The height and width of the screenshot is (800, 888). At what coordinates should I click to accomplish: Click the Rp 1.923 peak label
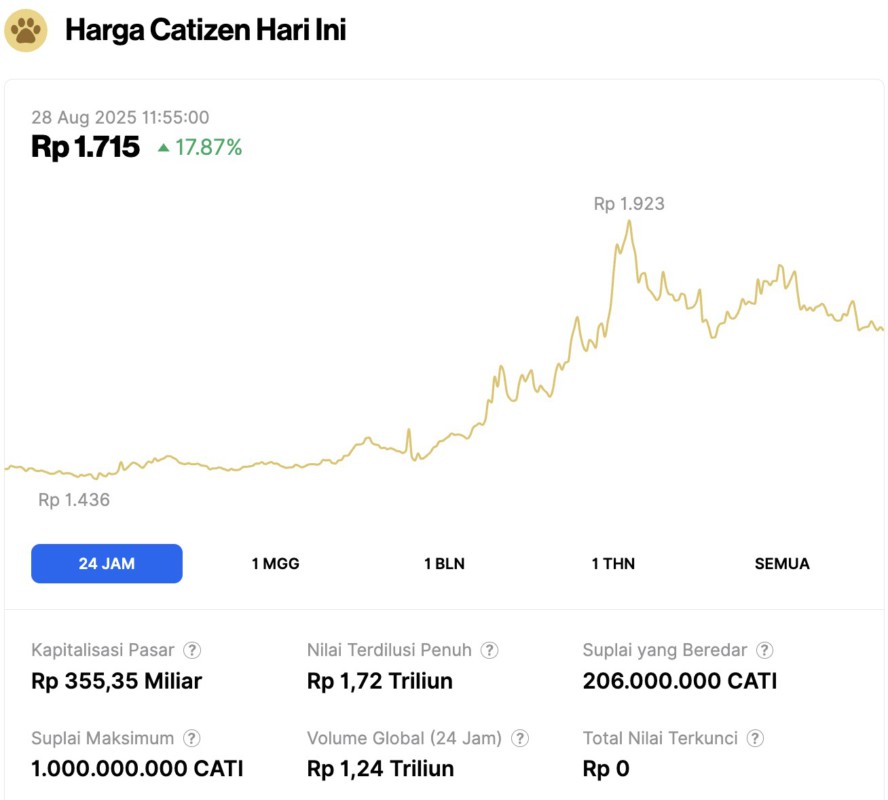tap(629, 204)
